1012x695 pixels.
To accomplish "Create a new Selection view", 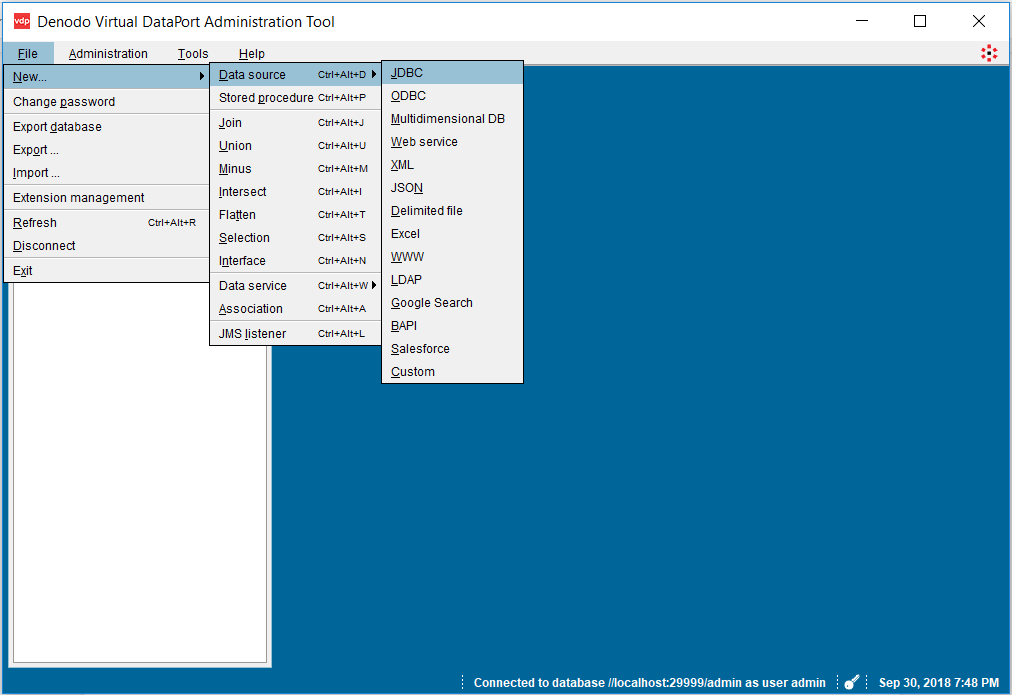I will coord(296,237).
